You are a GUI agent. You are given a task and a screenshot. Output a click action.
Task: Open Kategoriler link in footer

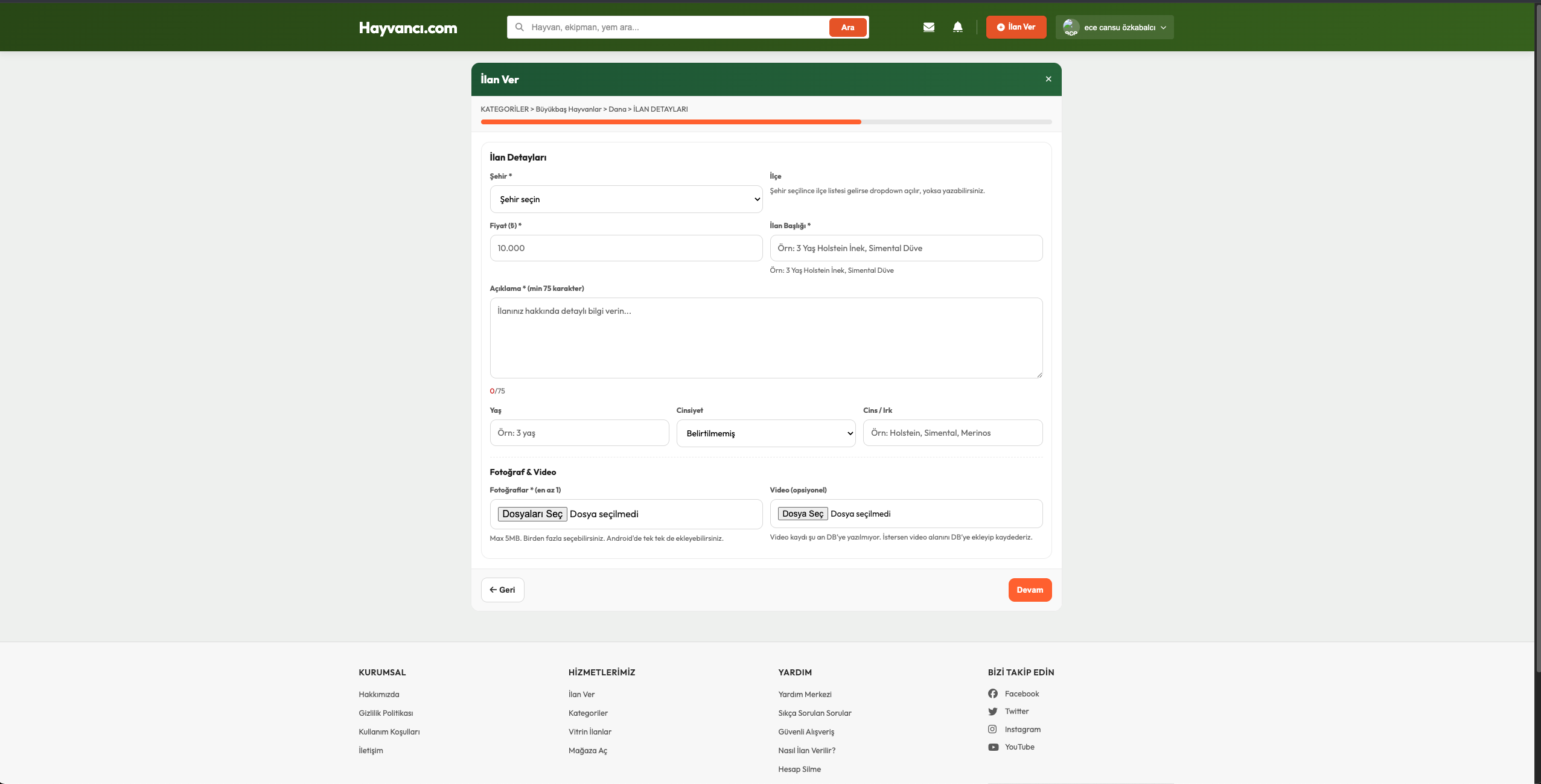tap(587, 713)
